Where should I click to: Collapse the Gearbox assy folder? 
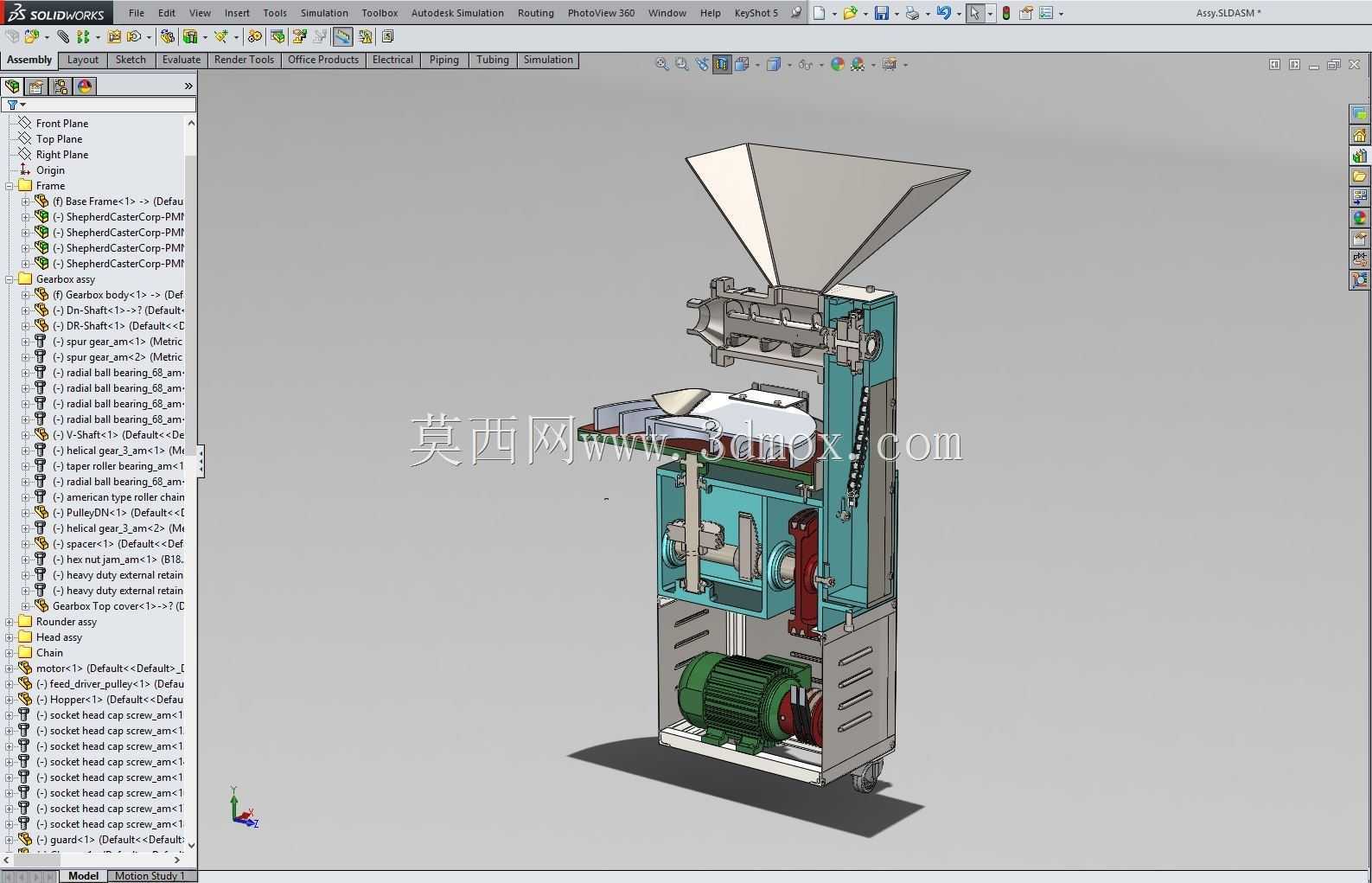(10, 279)
